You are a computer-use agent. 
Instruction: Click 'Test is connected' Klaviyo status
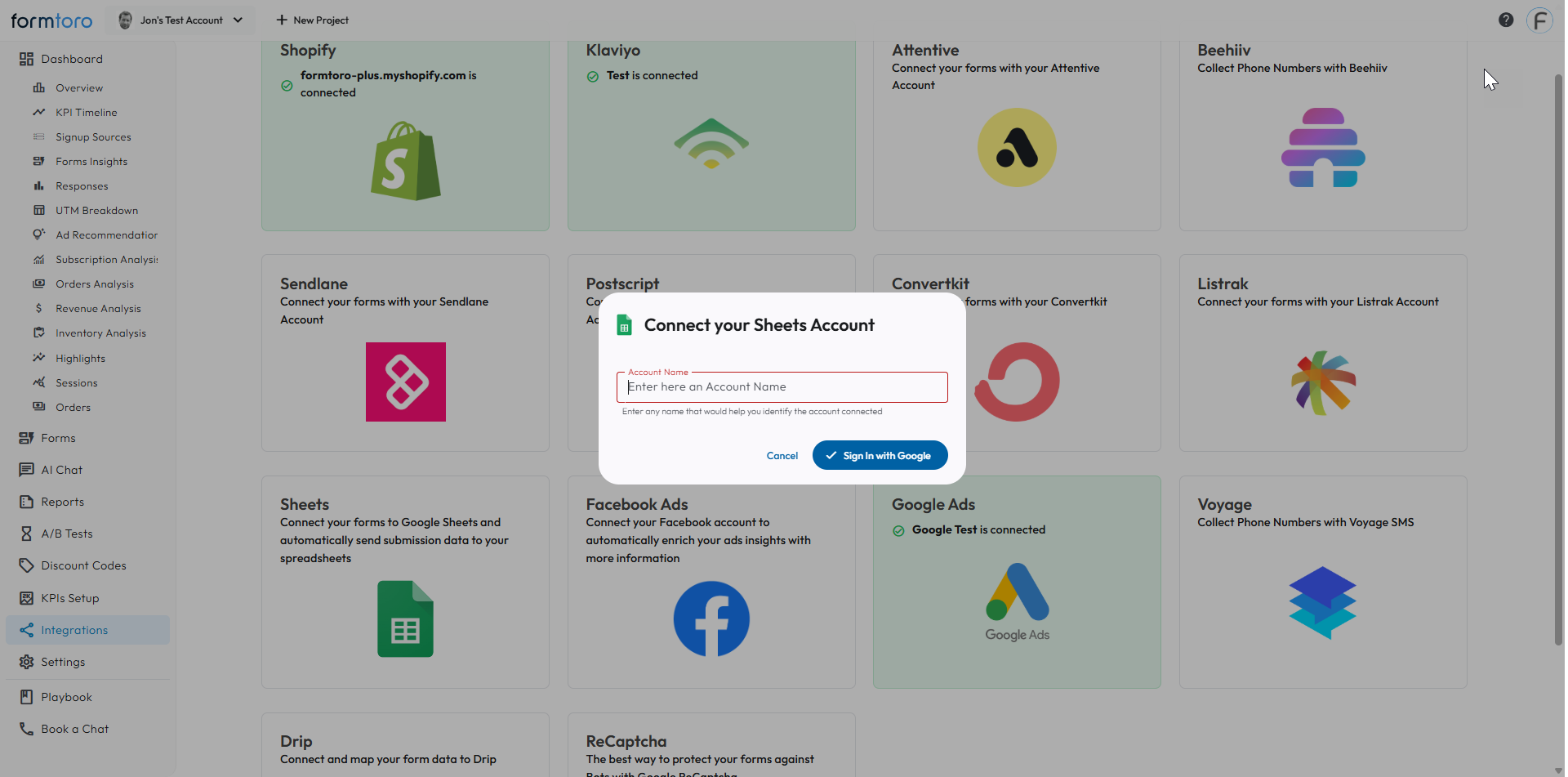tap(652, 75)
